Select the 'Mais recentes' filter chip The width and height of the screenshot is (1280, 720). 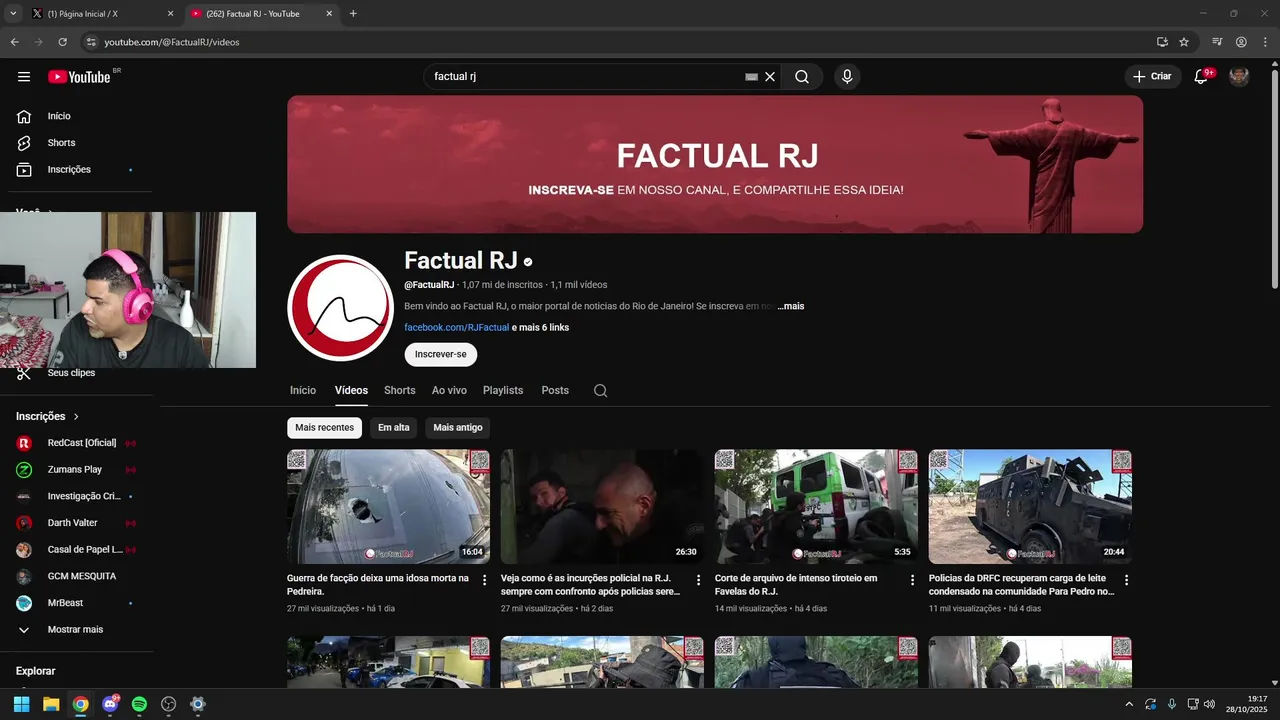324,428
